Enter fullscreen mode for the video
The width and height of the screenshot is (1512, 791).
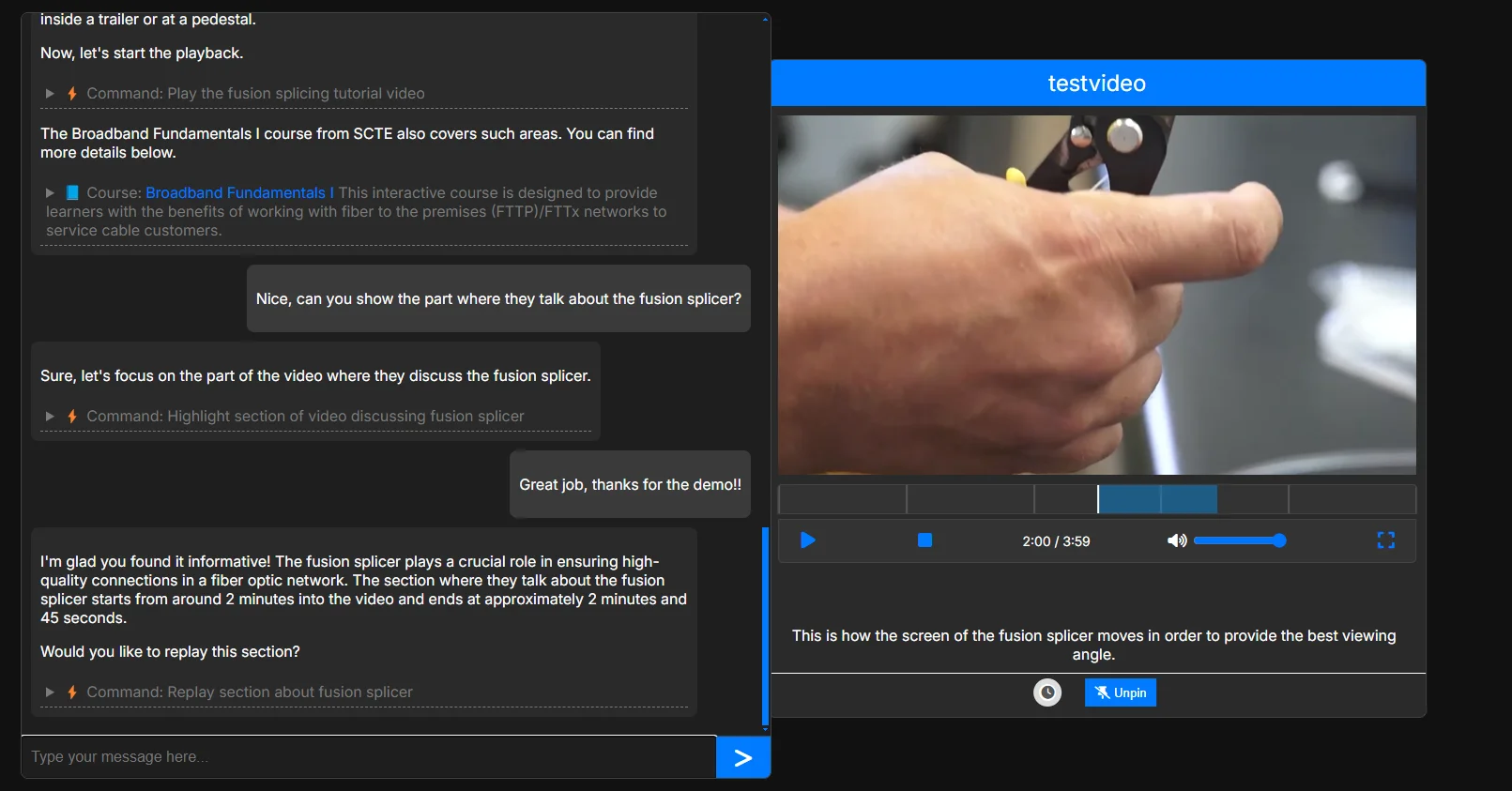1386,540
